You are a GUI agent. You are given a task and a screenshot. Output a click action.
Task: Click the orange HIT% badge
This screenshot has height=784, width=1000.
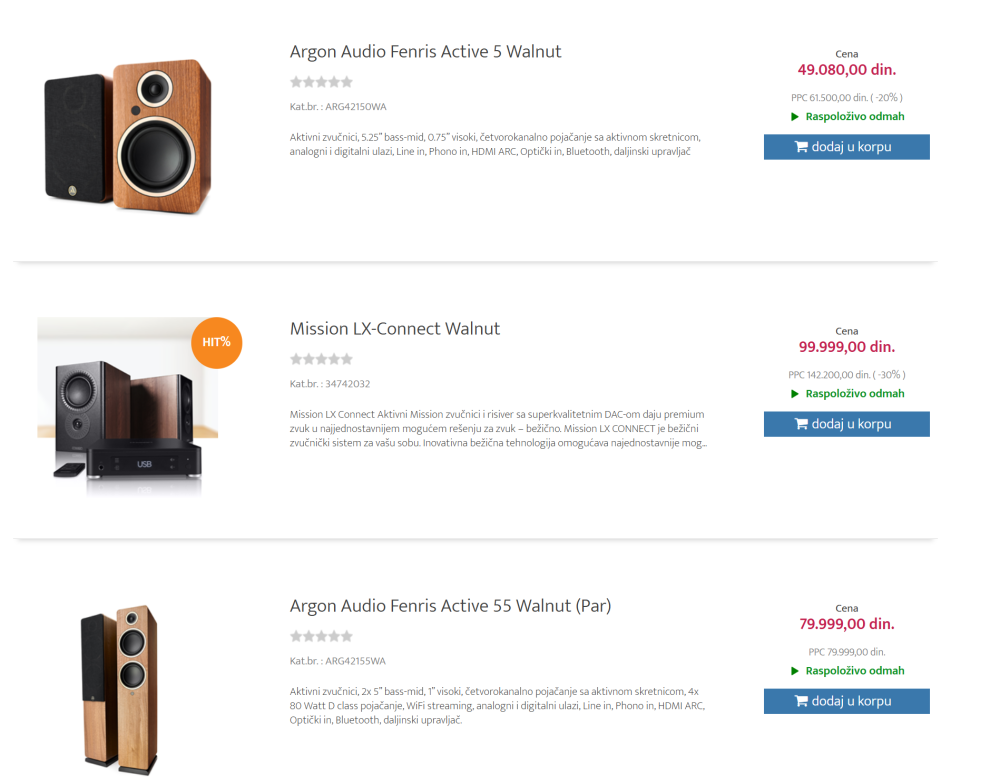(216, 342)
